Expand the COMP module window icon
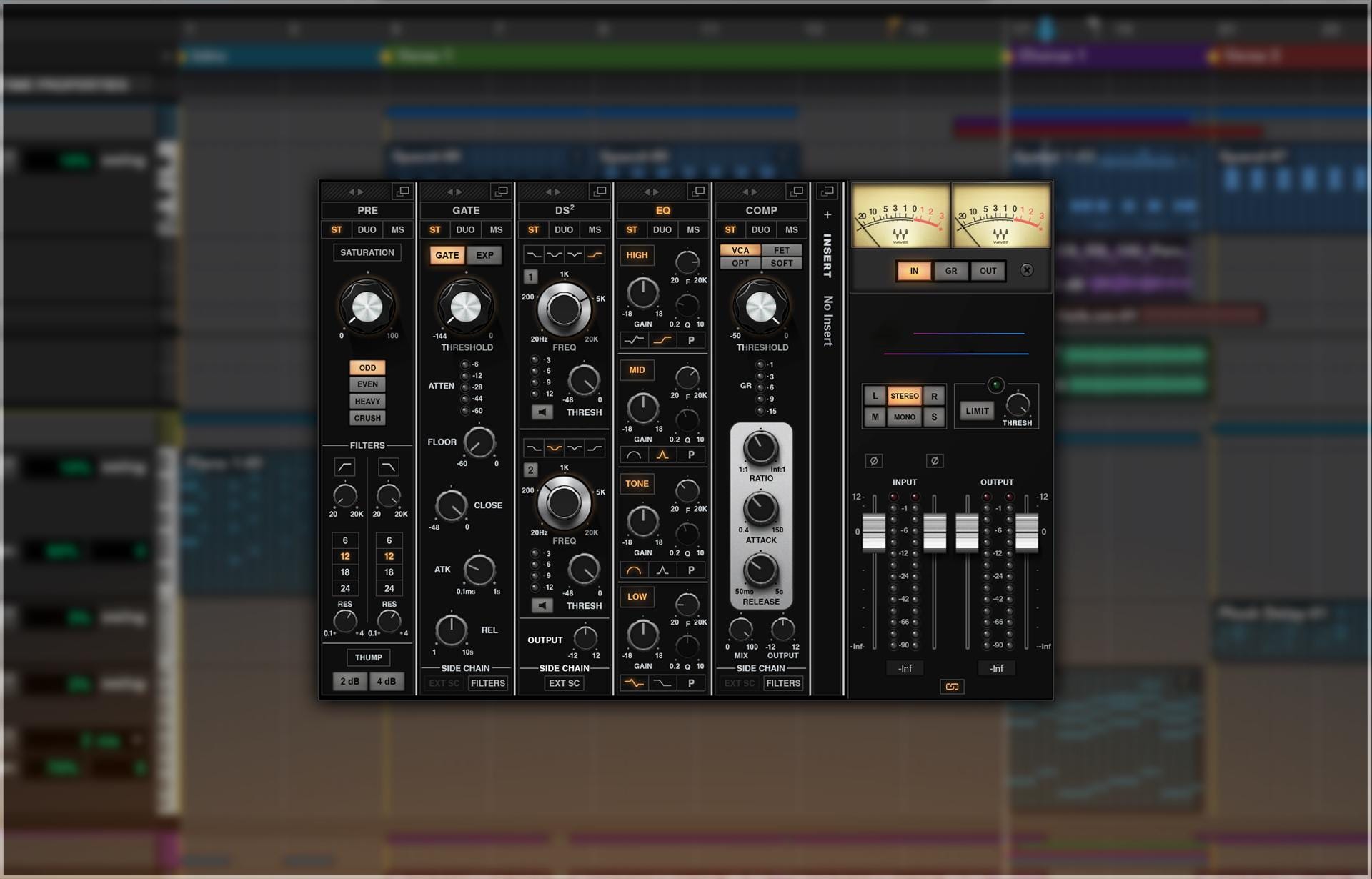The image size is (1372, 879). pyautogui.click(x=797, y=192)
